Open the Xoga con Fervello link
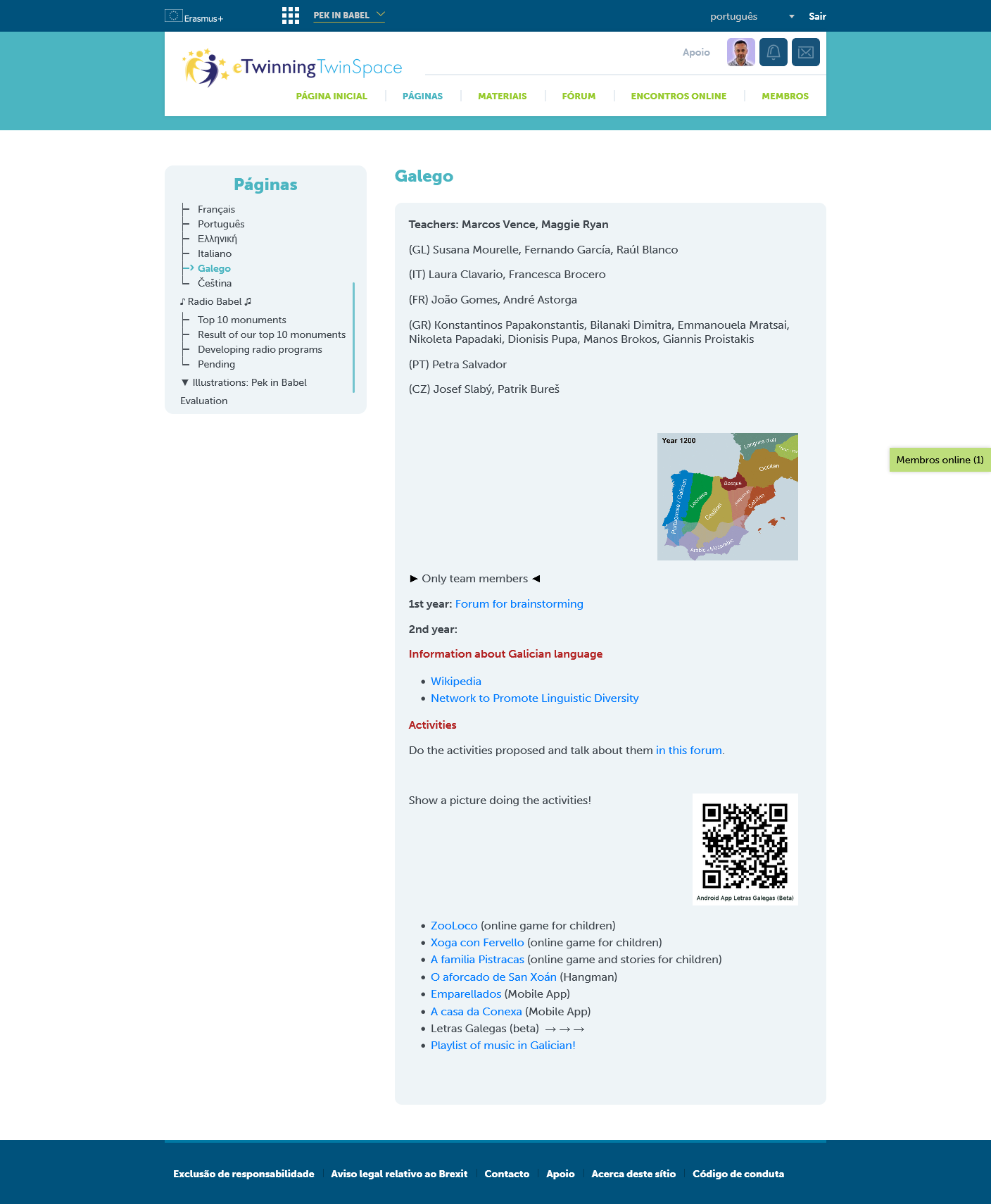 [x=477, y=943]
